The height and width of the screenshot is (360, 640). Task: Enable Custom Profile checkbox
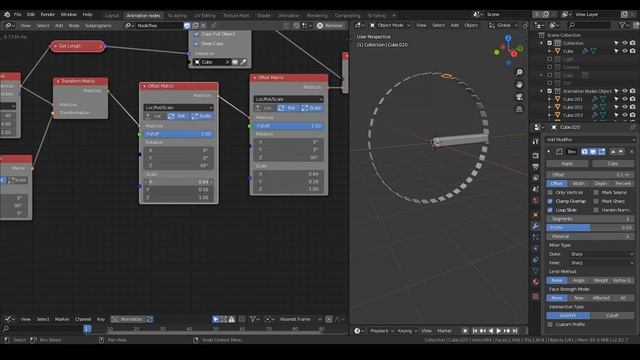pyautogui.click(x=550, y=324)
